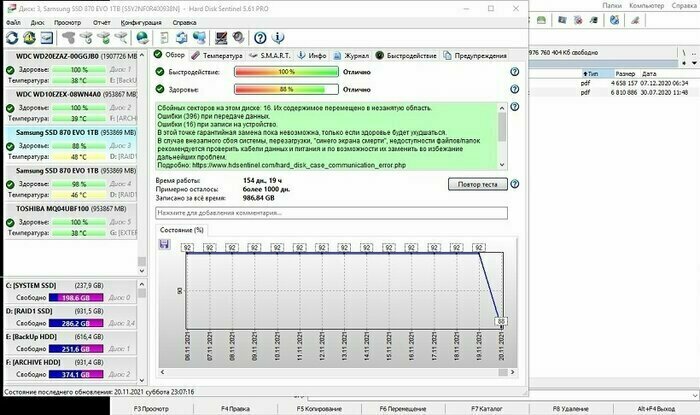Image resolution: width=700 pixels, height=415 pixels.
Task: Click the help icon next to Повтор теста
Action: 514,184
